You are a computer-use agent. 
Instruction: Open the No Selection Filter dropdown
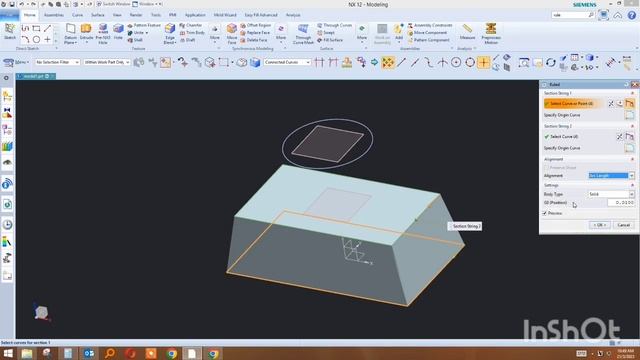(57, 62)
